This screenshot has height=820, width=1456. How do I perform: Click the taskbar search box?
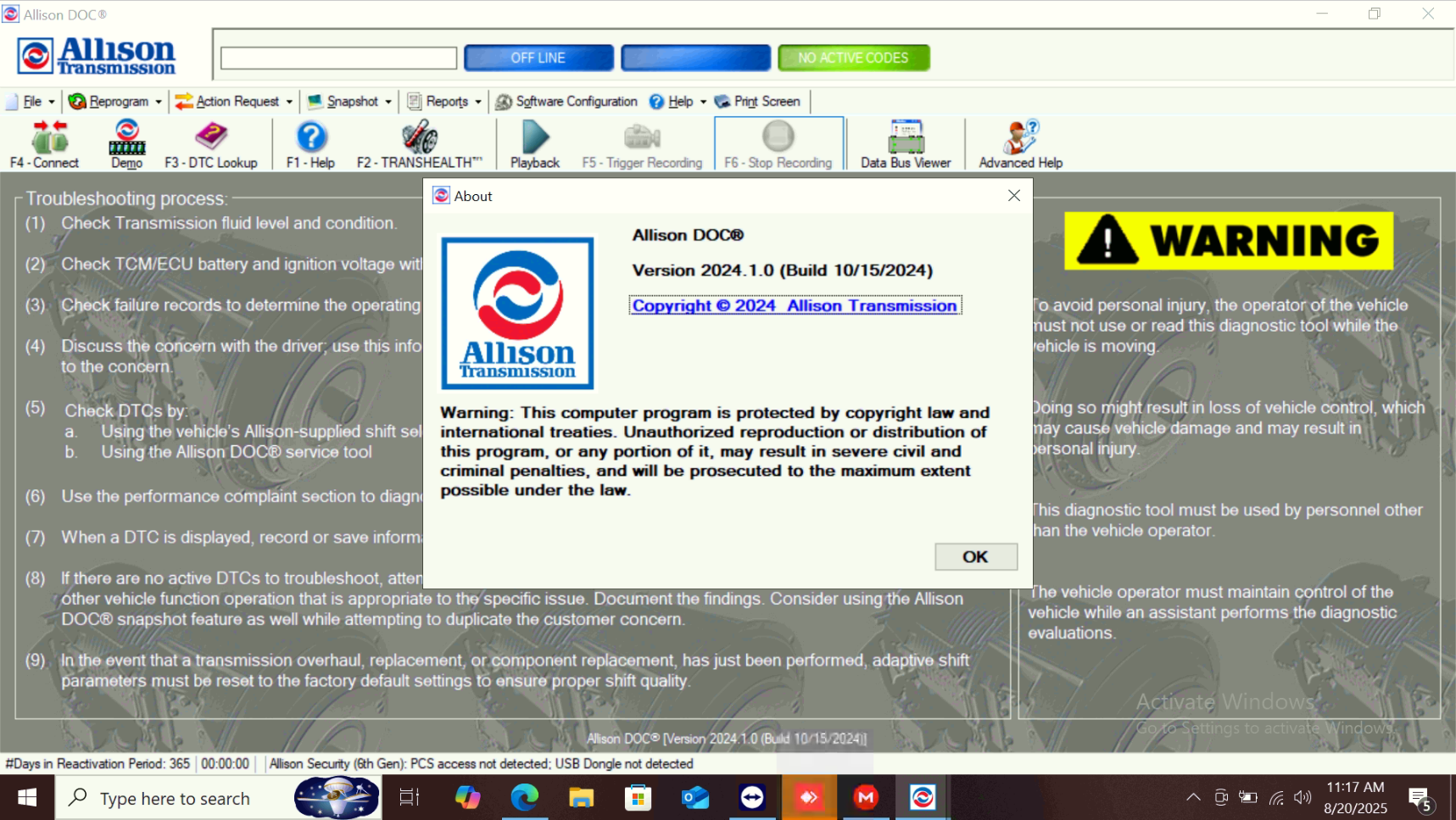(x=217, y=797)
